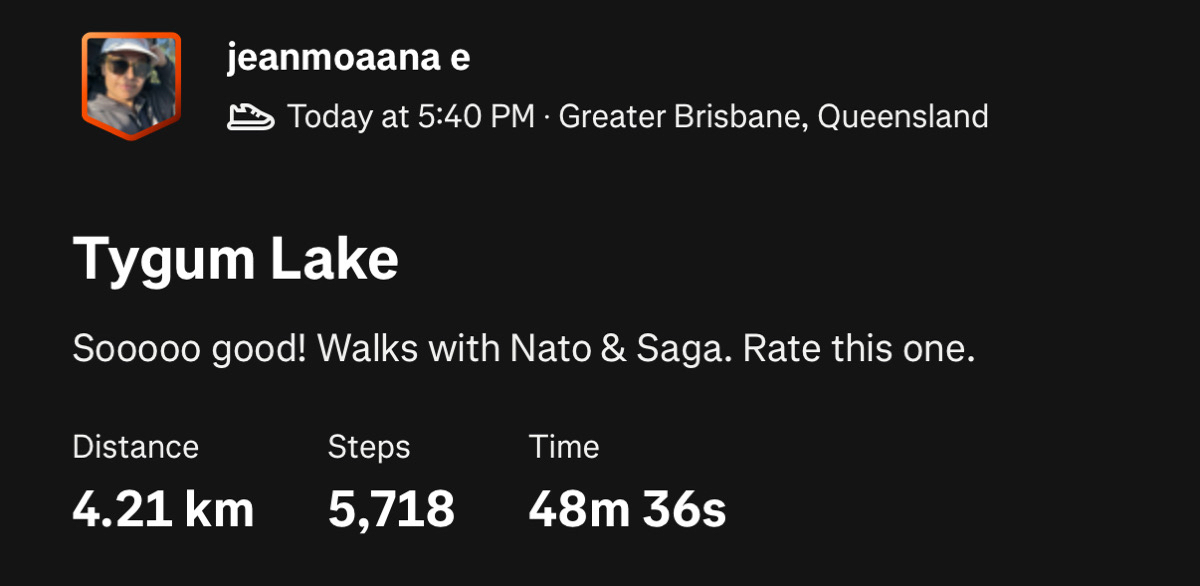Click the Today at 5:40 PM timestamp
1200x586 pixels.
pos(411,117)
